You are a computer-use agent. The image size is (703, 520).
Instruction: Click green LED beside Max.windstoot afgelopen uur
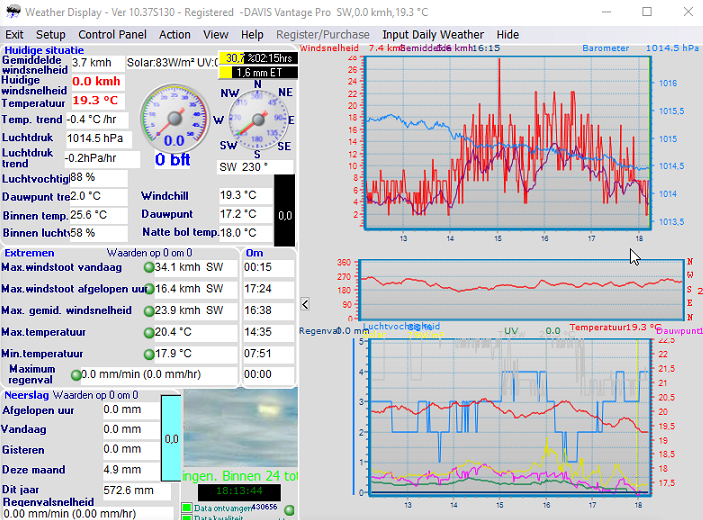tap(149, 289)
